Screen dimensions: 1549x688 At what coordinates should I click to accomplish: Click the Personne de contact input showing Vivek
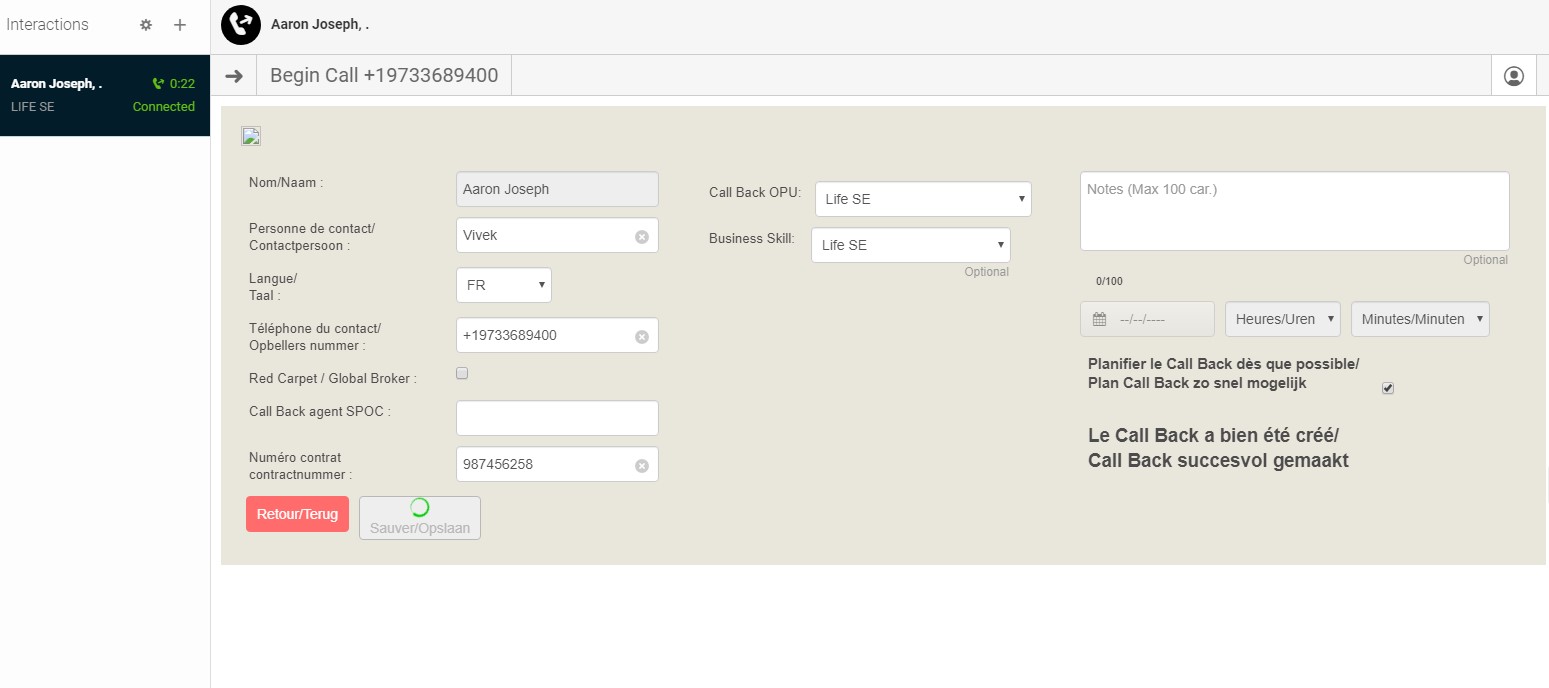click(x=557, y=236)
